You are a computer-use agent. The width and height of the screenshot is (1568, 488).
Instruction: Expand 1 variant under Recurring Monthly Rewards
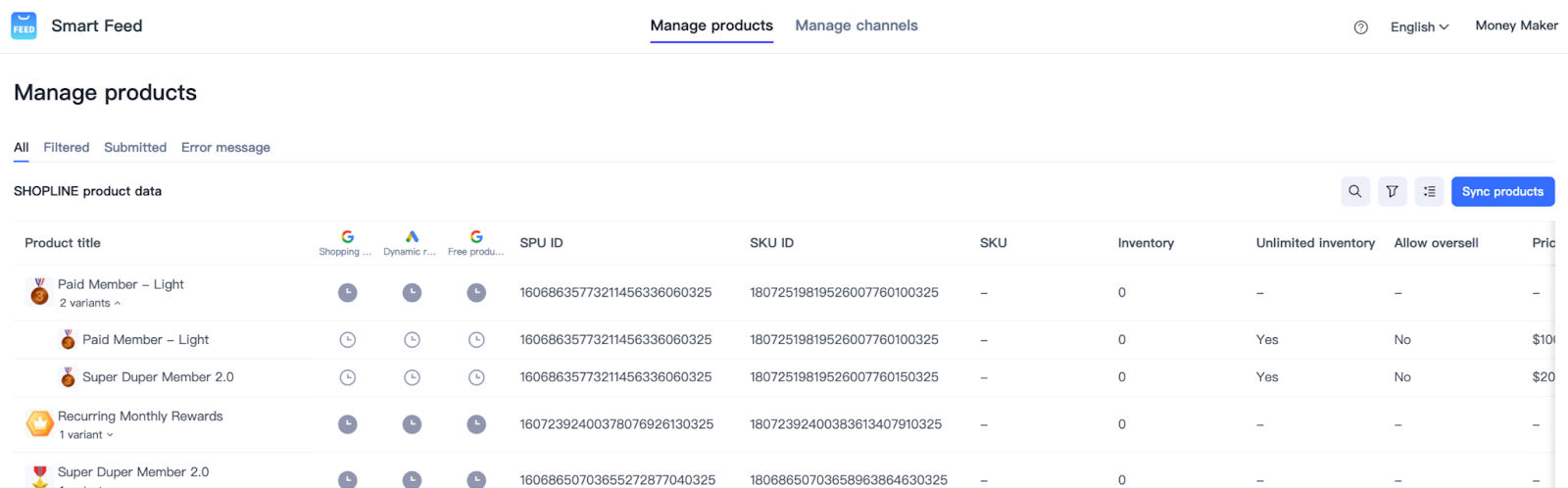(86, 435)
